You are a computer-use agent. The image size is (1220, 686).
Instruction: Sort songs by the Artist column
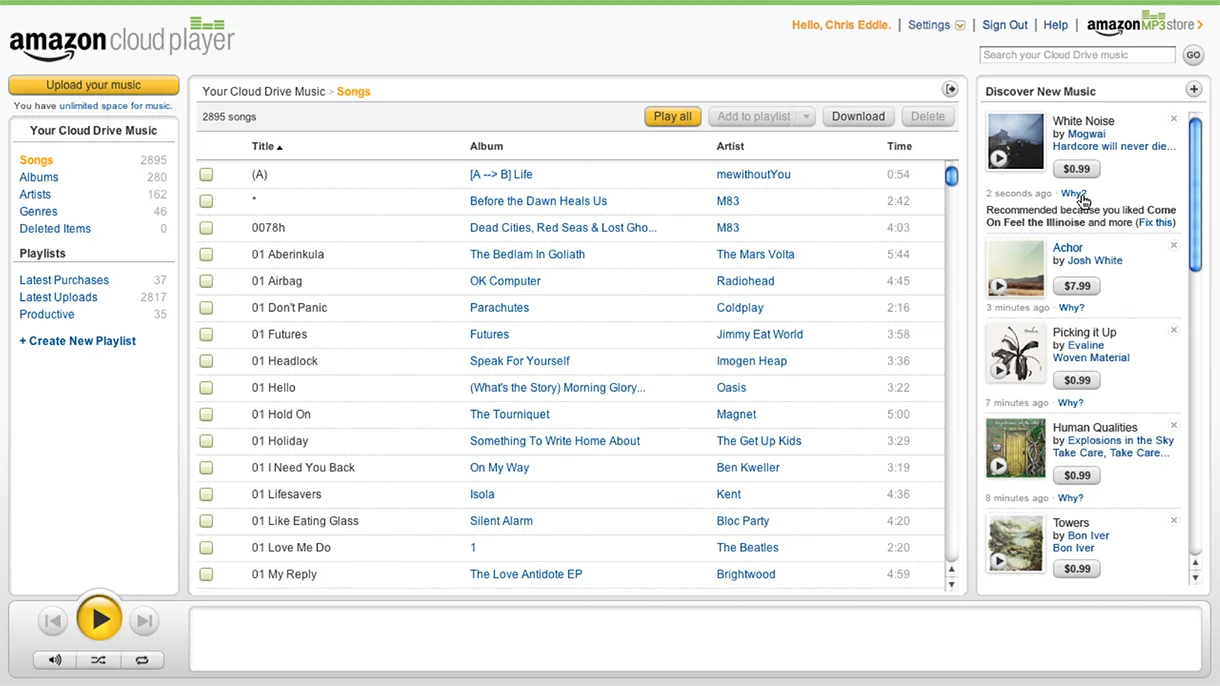(730, 146)
